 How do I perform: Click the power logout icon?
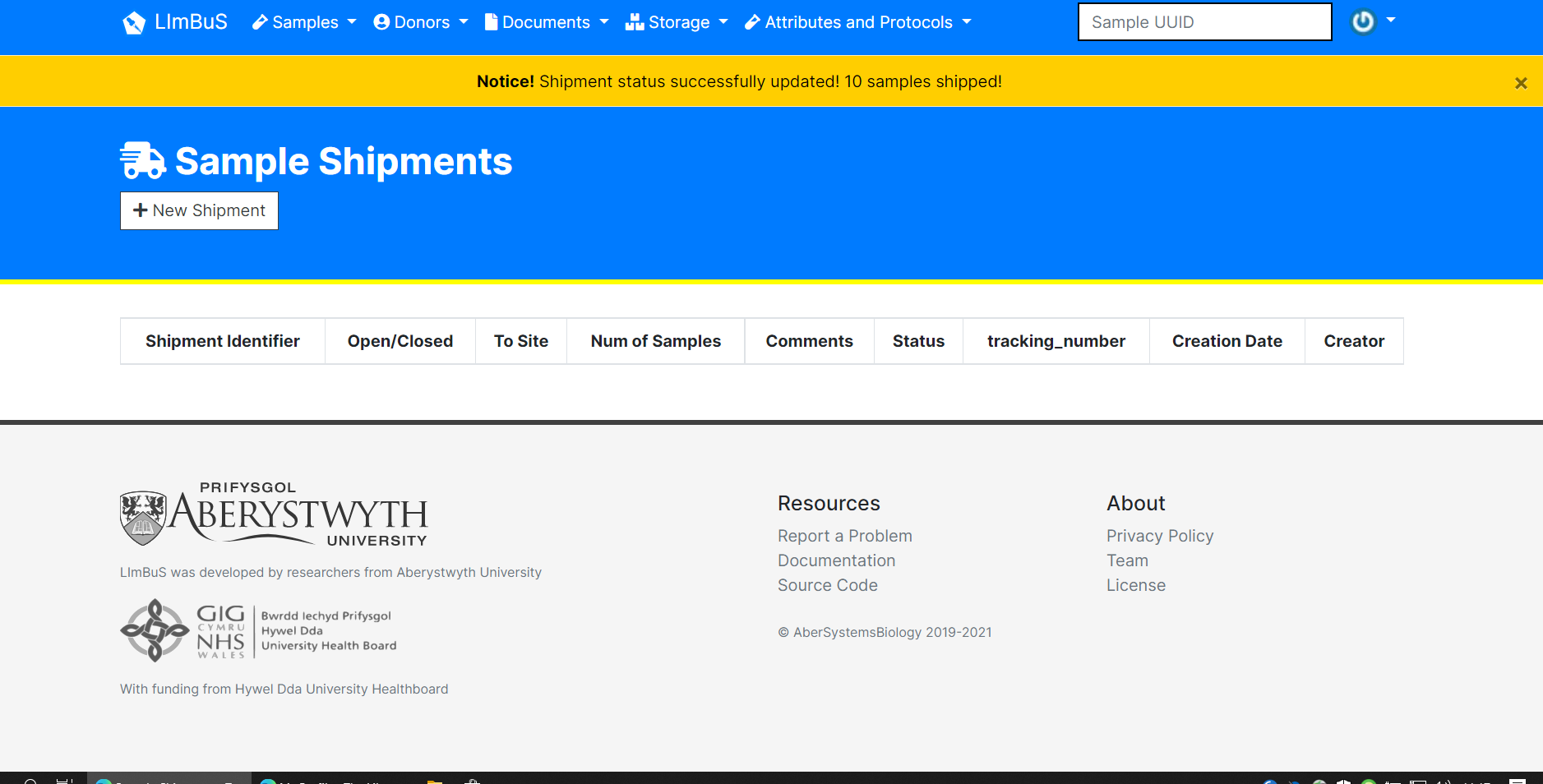click(x=1363, y=22)
